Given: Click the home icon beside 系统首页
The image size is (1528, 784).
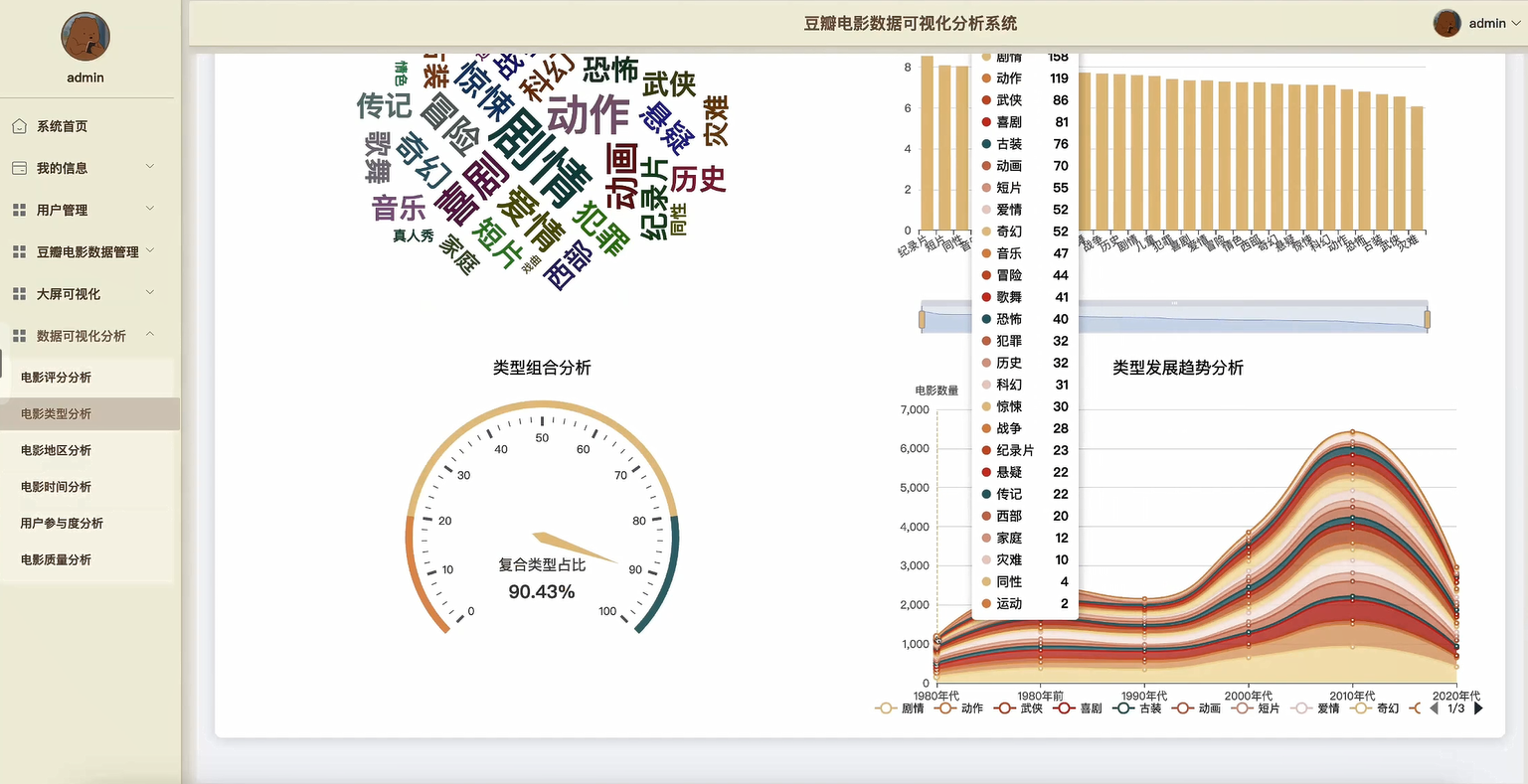Looking at the screenshot, I should click(19, 126).
